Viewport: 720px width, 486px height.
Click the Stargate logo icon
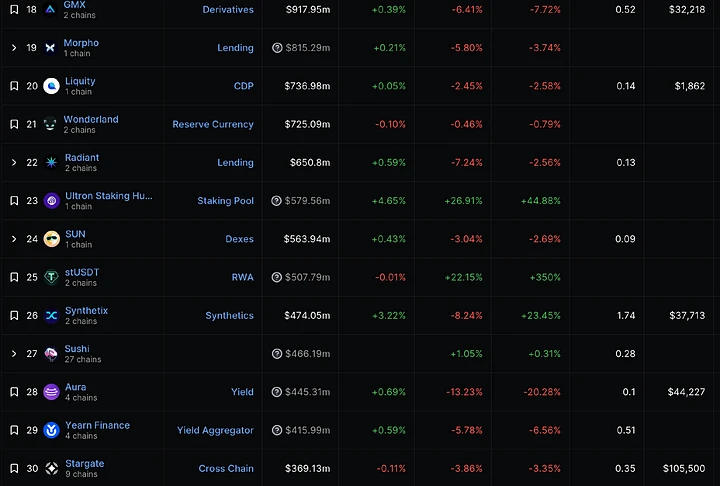(x=51, y=469)
